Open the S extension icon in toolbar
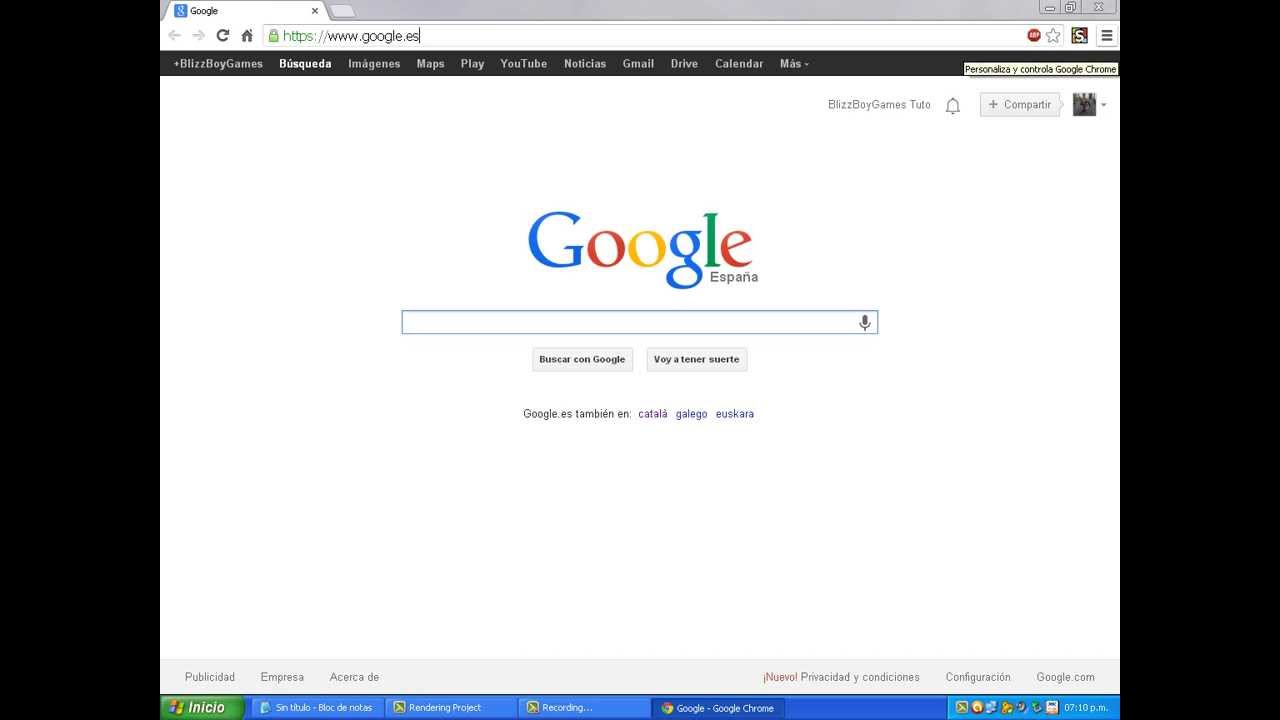This screenshot has height=720, width=1280. [1079, 35]
